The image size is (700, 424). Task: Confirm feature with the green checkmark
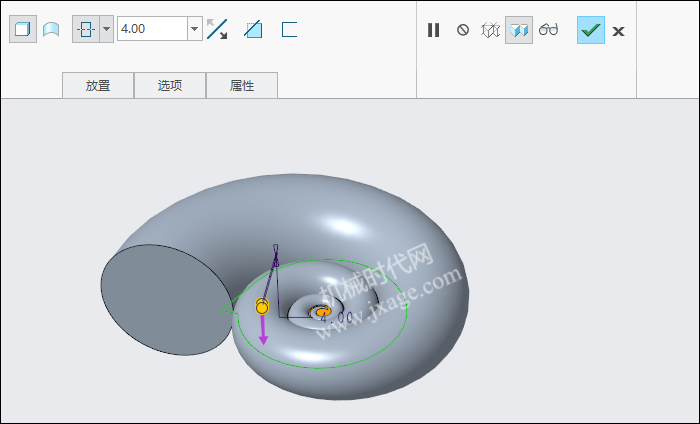(591, 30)
